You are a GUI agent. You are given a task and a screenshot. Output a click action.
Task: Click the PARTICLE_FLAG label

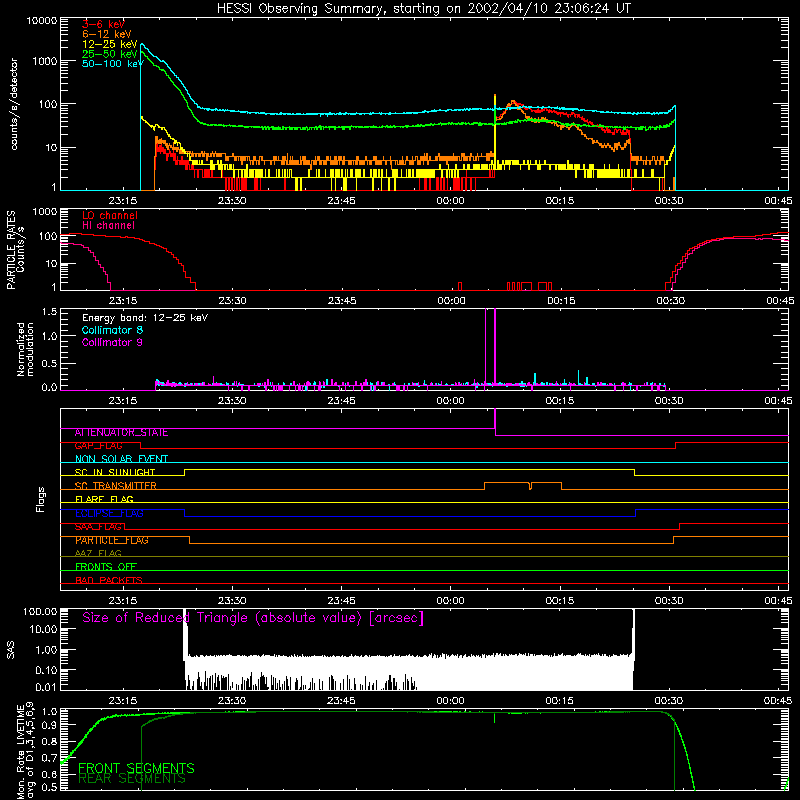[x=112, y=540]
